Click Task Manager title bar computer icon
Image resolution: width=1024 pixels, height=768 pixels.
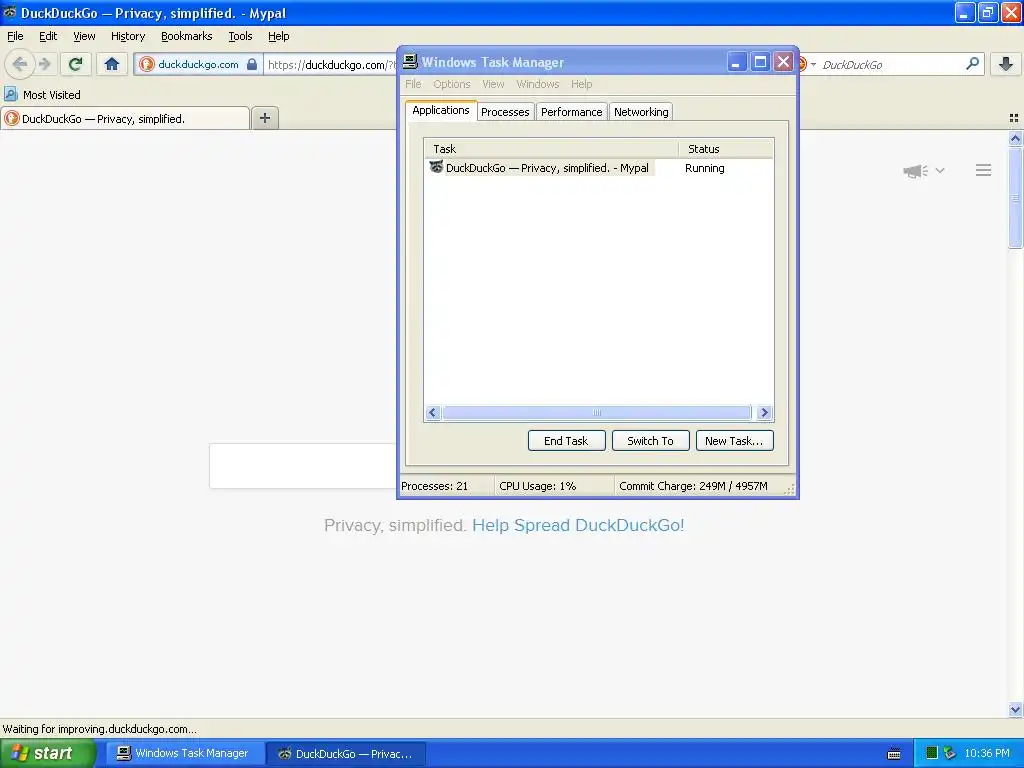[x=410, y=62]
